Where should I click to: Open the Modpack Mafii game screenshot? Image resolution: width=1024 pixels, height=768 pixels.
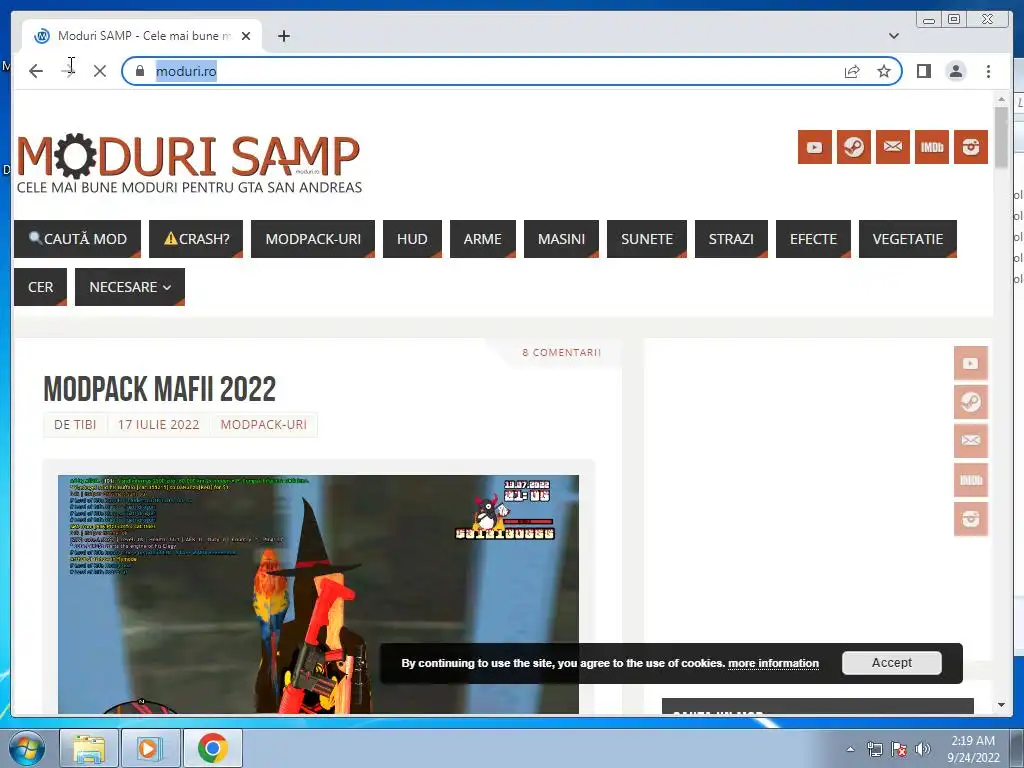click(x=318, y=594)
